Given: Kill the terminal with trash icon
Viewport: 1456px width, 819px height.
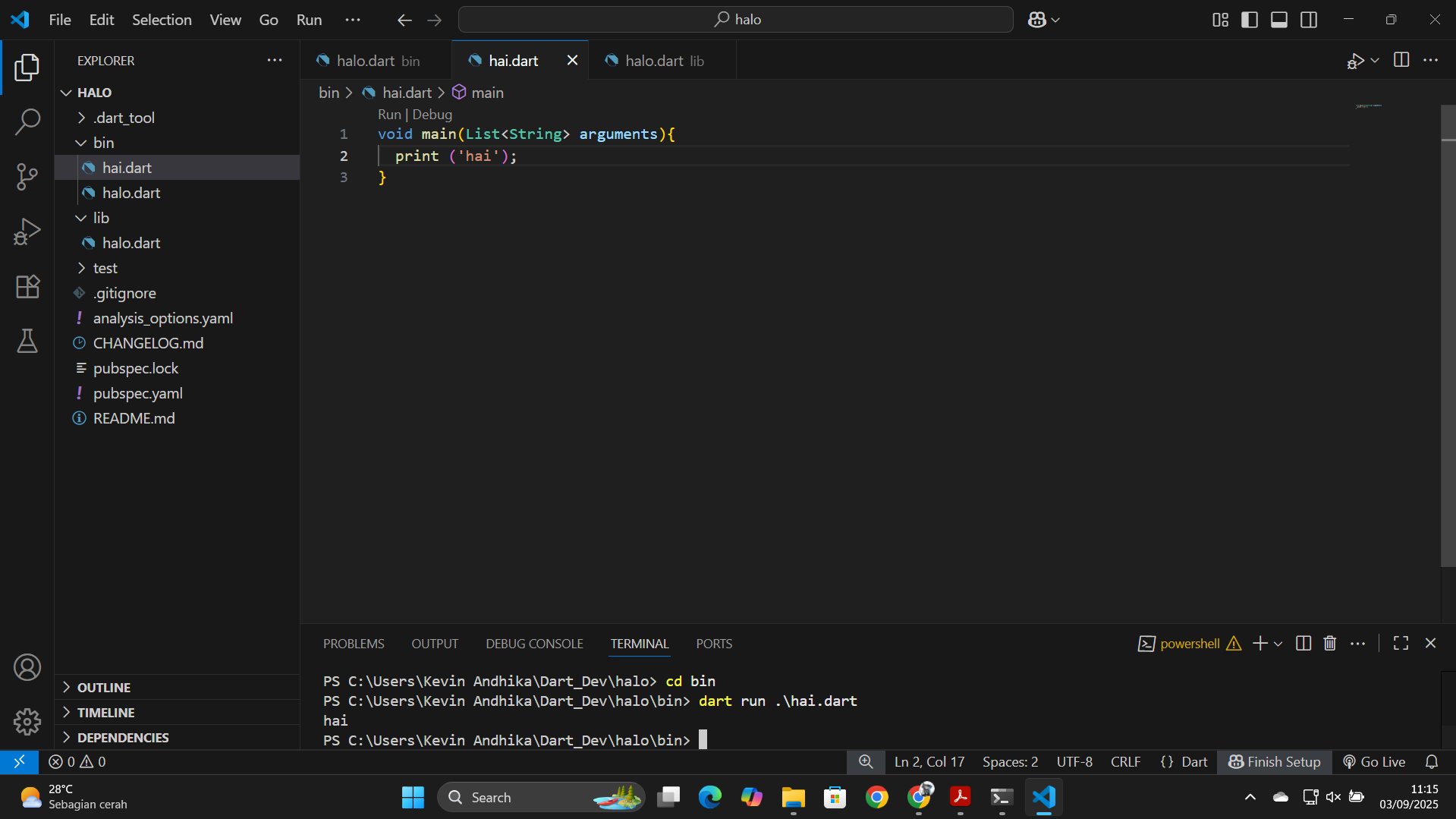Looking at the screenshot, I should click(x=1329, y=644).
